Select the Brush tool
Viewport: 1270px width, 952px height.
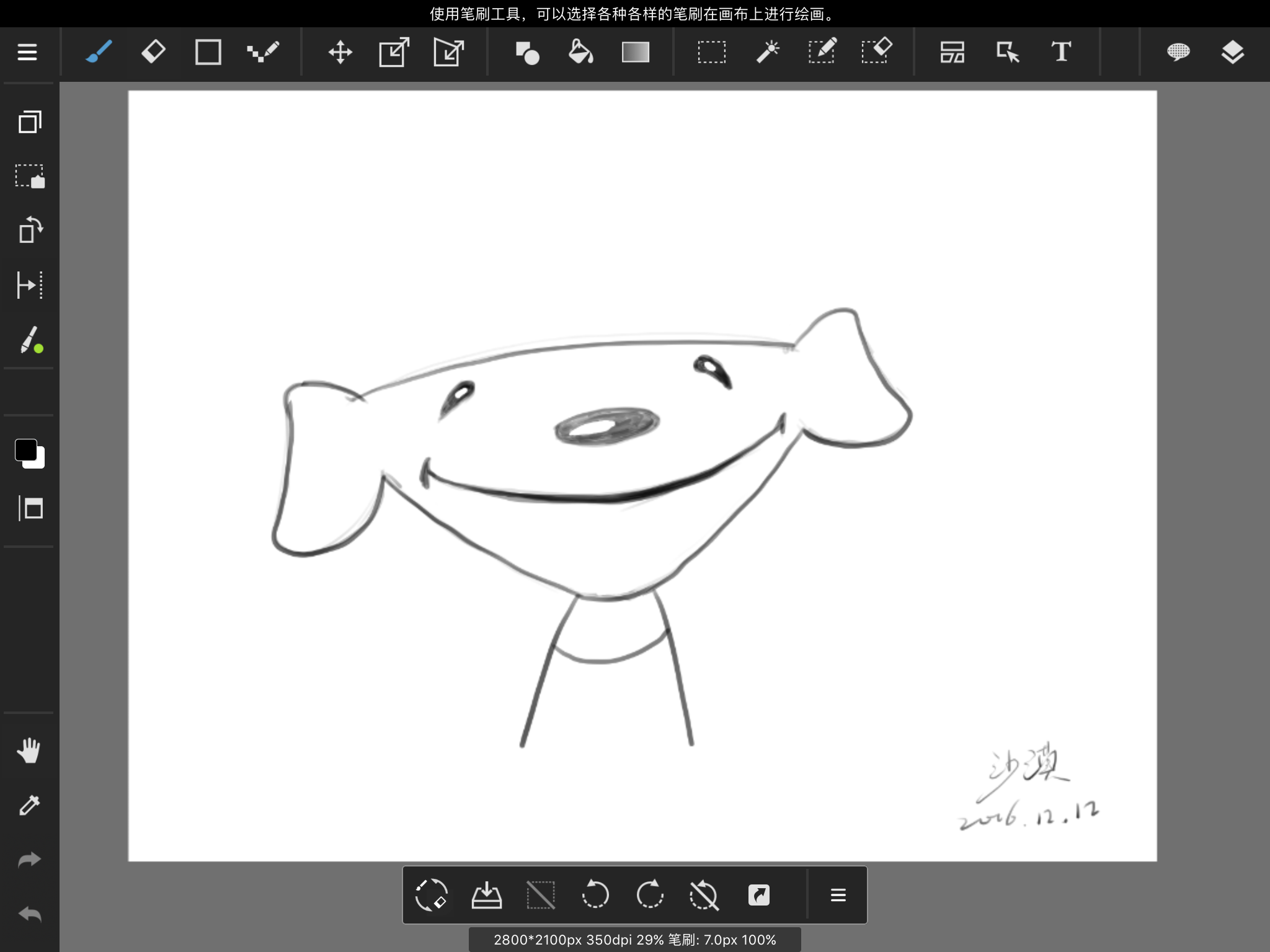click(x=99, y=52)
